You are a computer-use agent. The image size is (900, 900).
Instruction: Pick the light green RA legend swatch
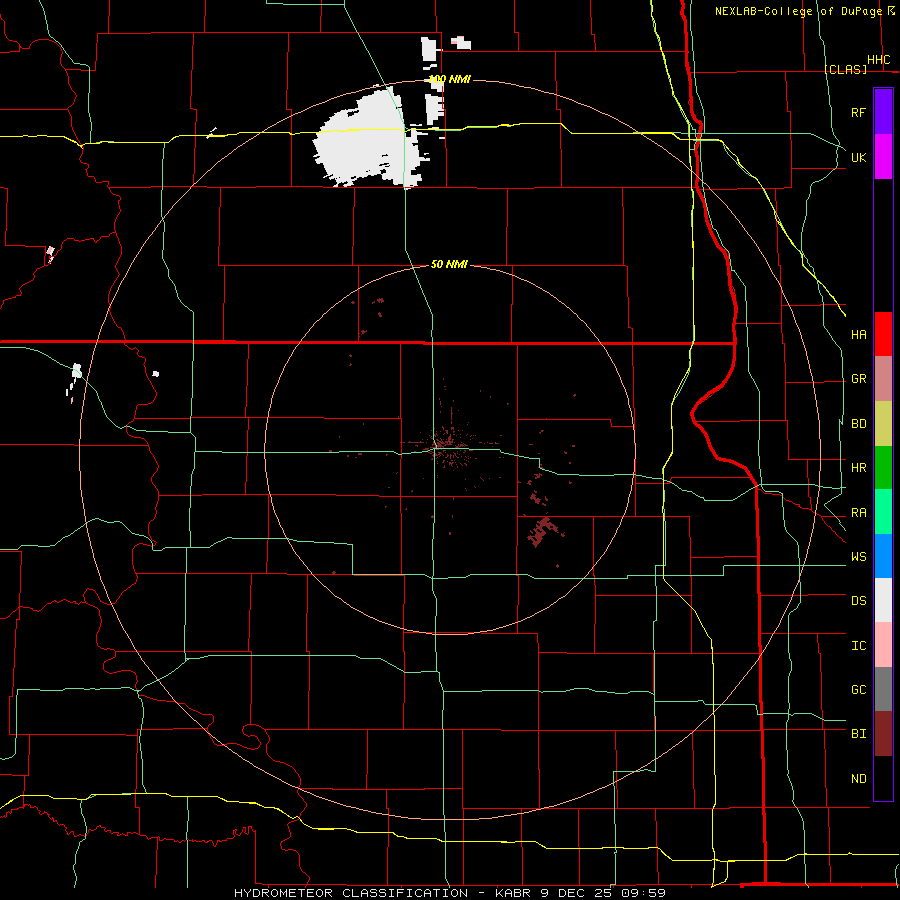click(x=883, y=512)
